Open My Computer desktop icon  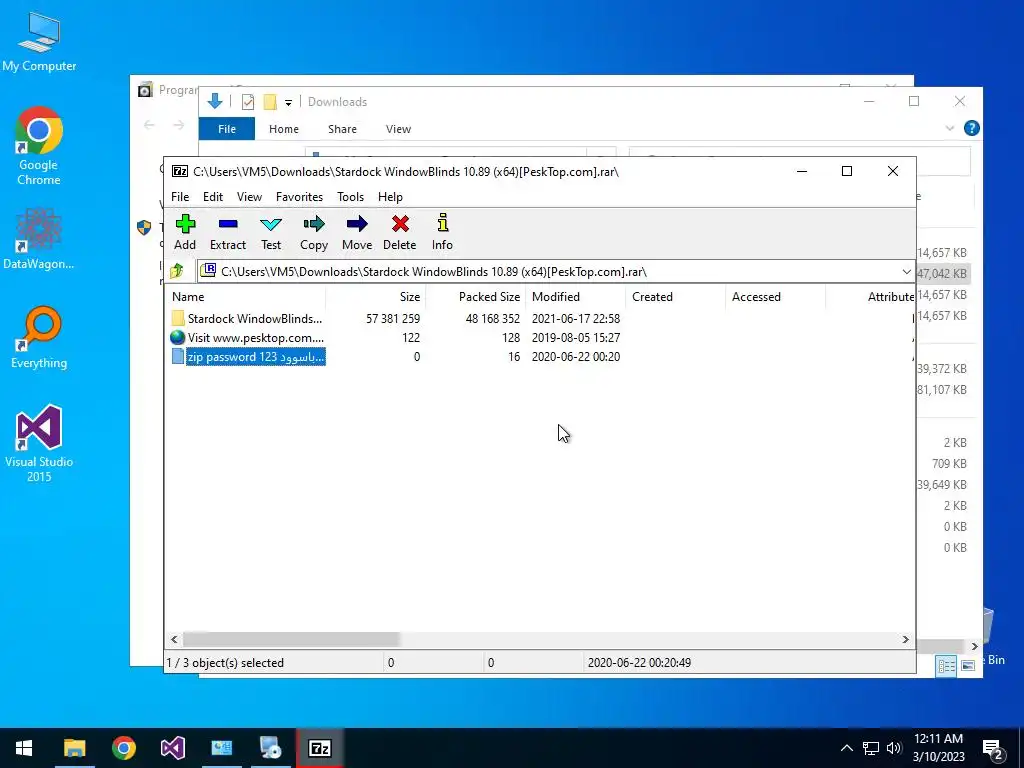tap(39, 43)
